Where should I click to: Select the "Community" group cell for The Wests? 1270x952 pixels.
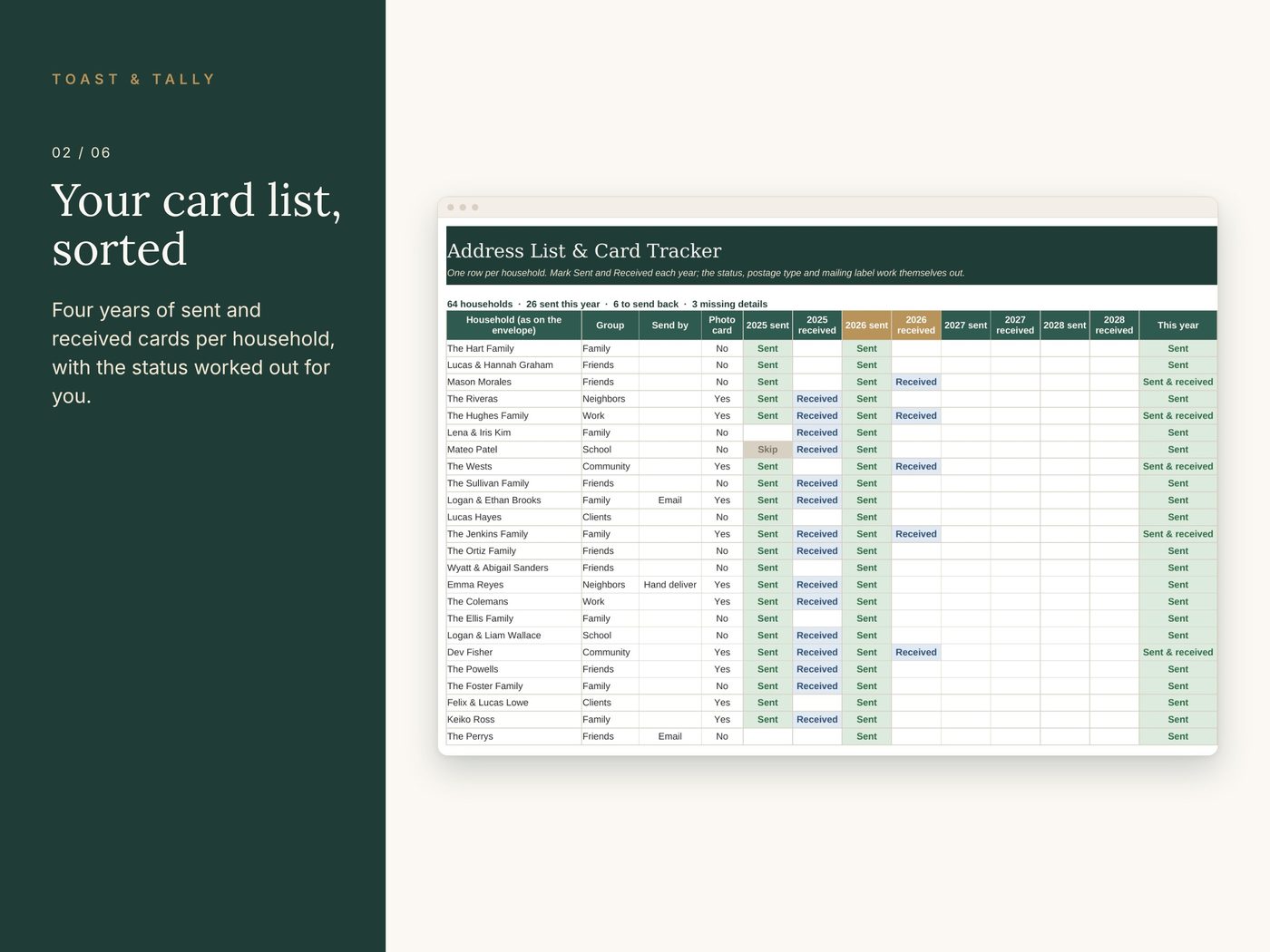point(610,467)
